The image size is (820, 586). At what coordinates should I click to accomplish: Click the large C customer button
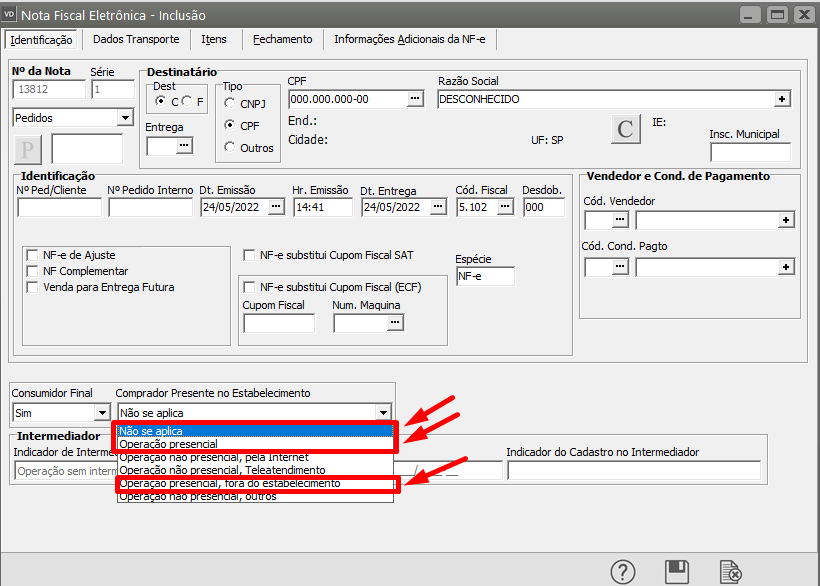(625, 130)
